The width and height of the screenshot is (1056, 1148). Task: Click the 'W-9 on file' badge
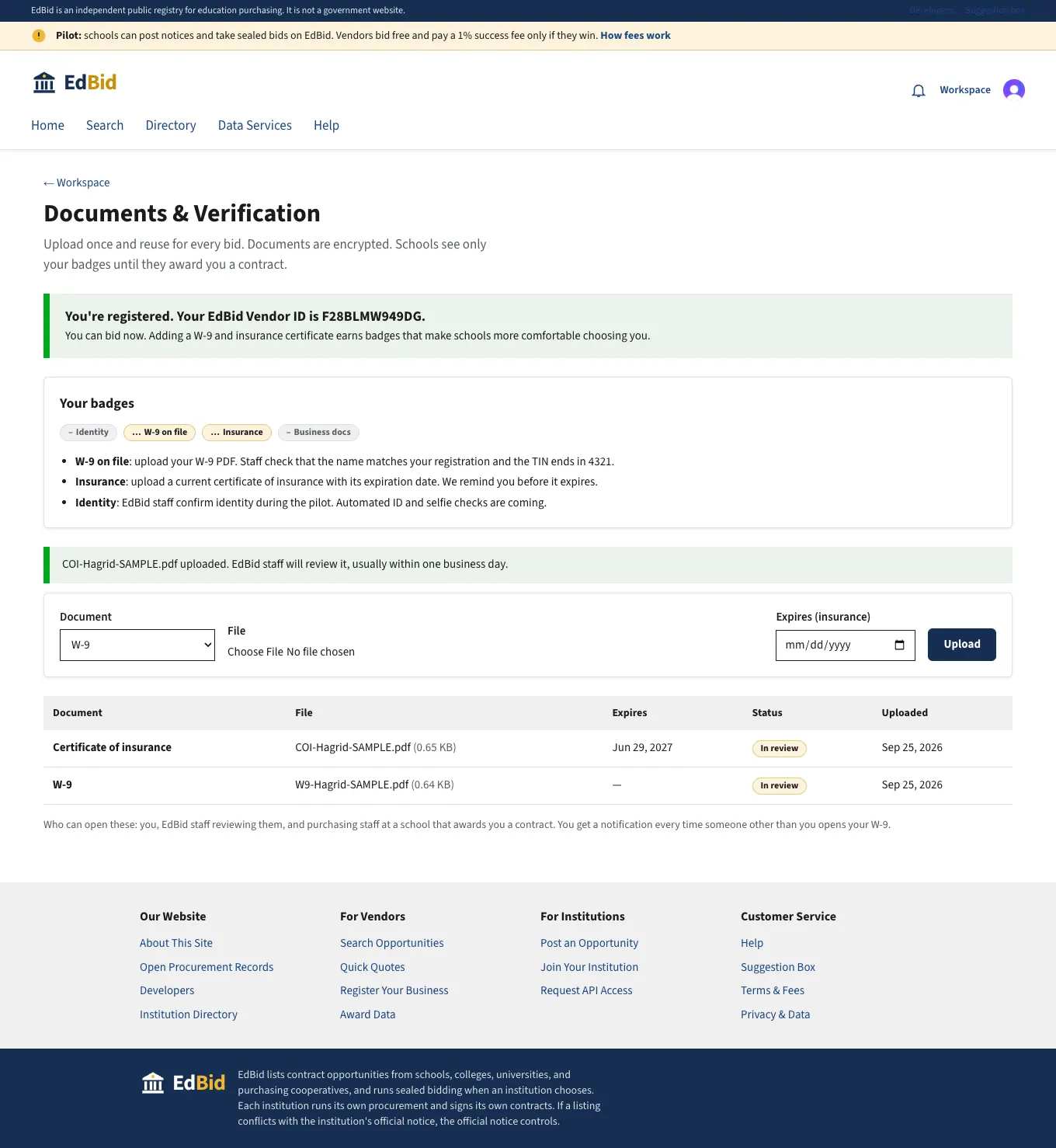[x=159, y=433]
